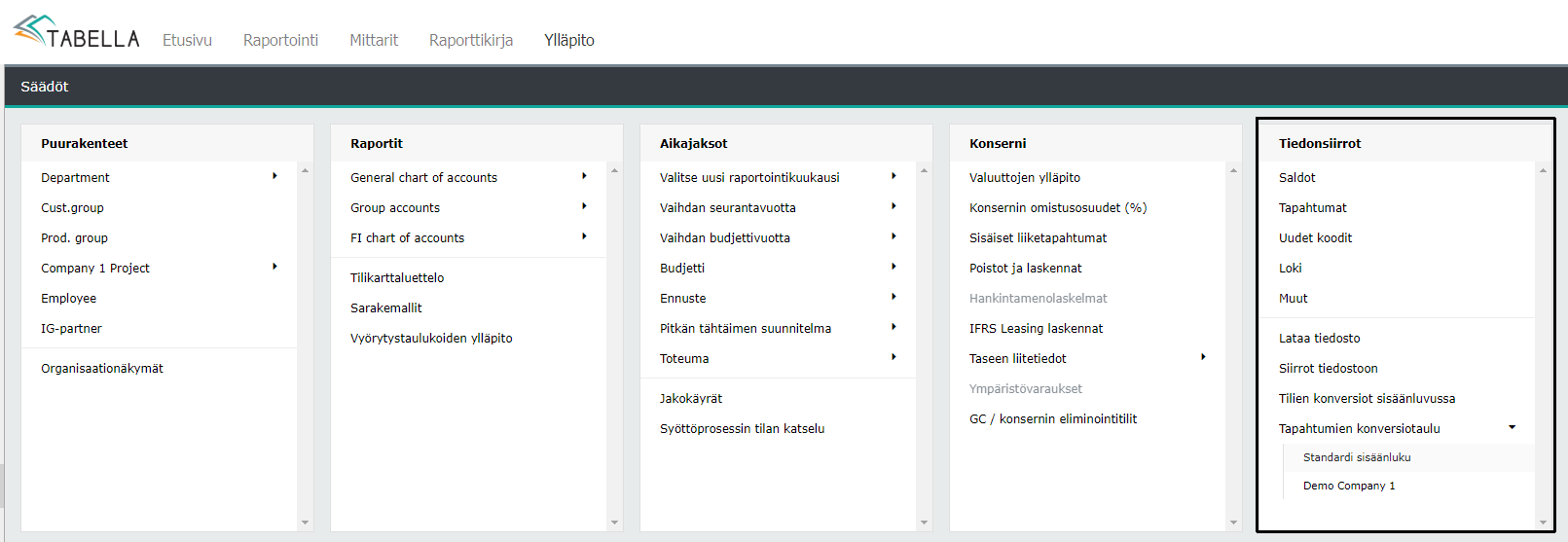
Task: Open the Taseen liitetiedot submenu arrow
Action: (x=1203, y=357)
